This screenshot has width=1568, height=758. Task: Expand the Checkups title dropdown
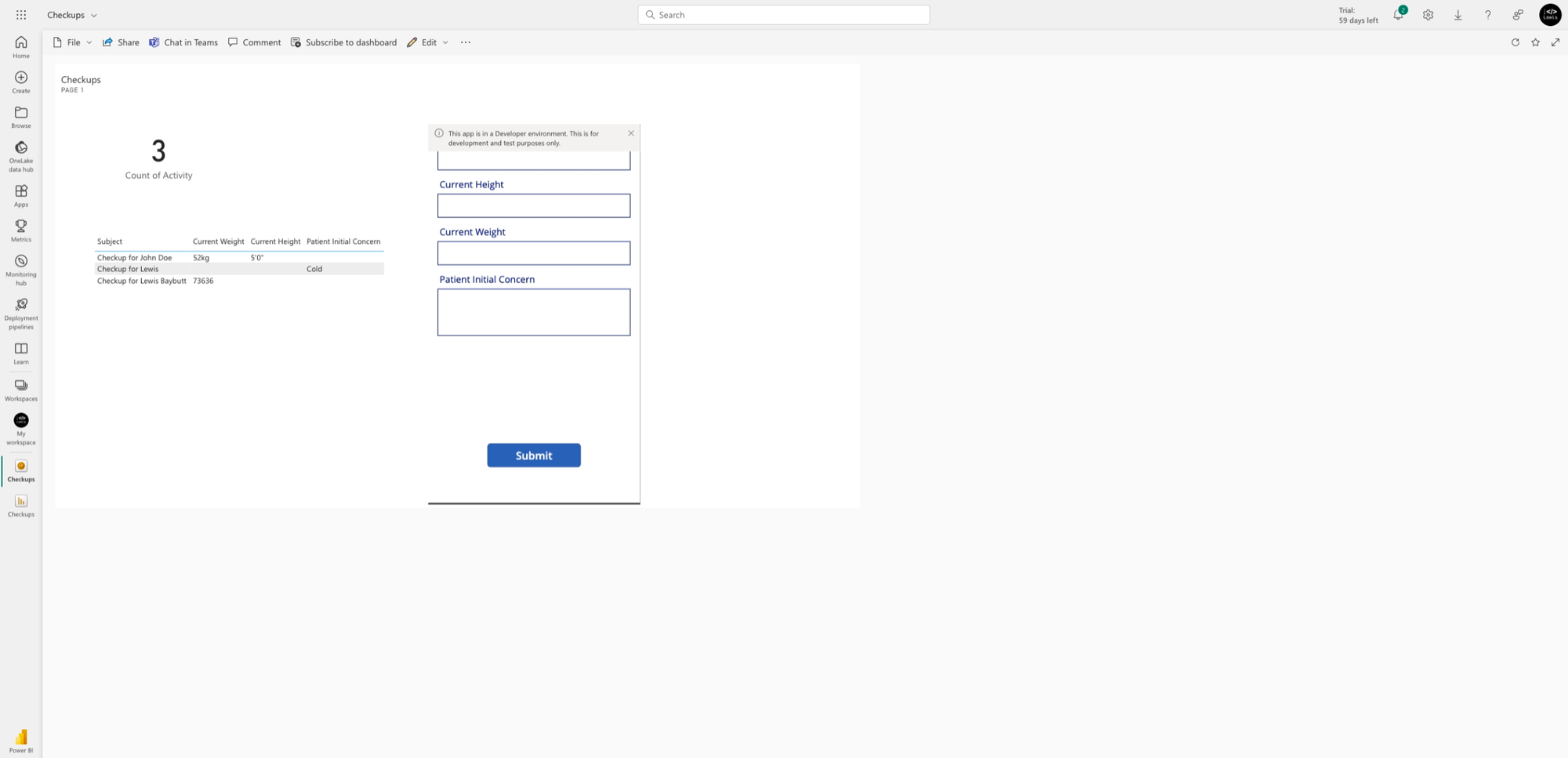pos(94,15)
